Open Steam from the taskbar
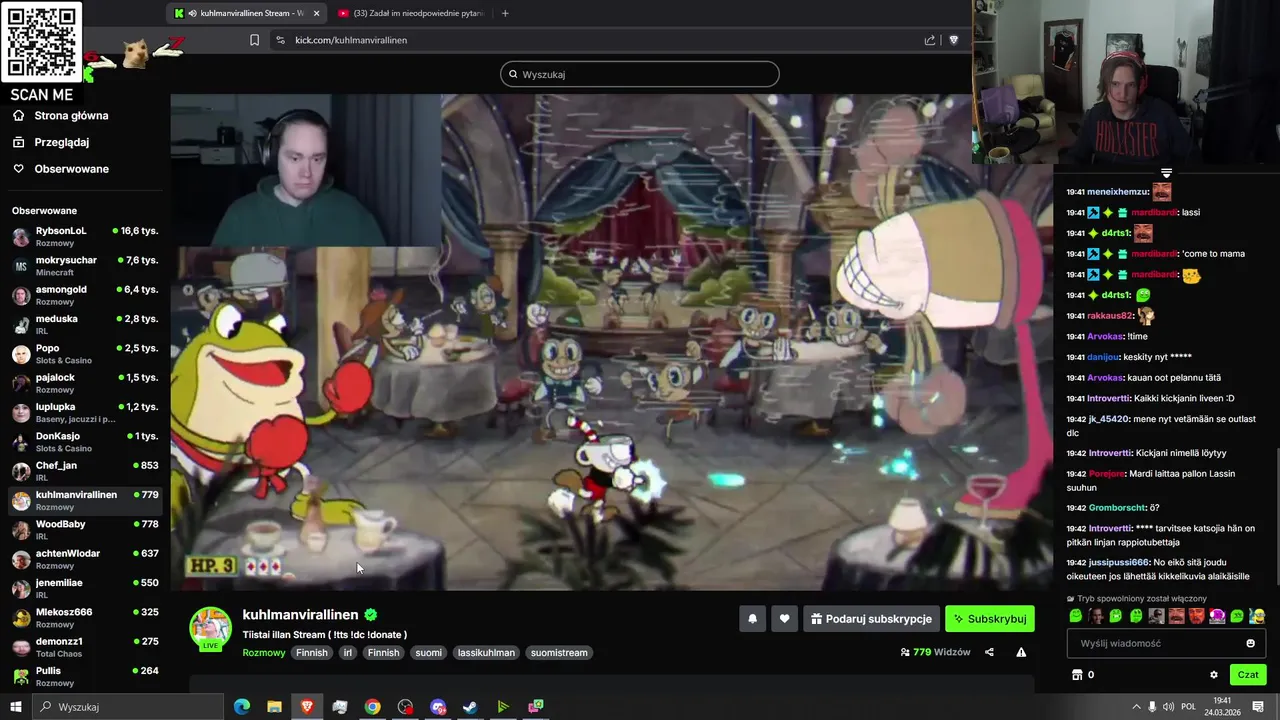Screen dimensions: 1280x720 (470, 707)
